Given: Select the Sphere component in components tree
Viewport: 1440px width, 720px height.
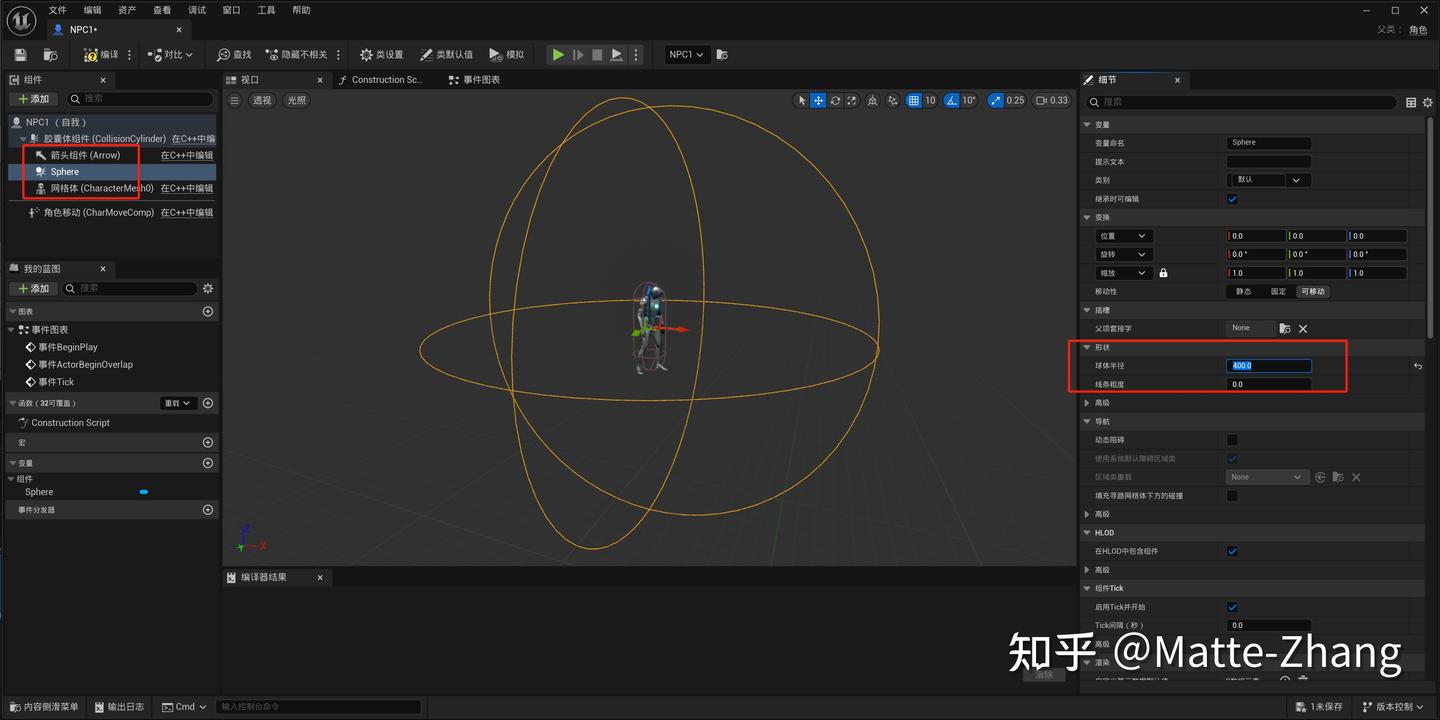Looking at the screenshot, I should pos(64,171).
